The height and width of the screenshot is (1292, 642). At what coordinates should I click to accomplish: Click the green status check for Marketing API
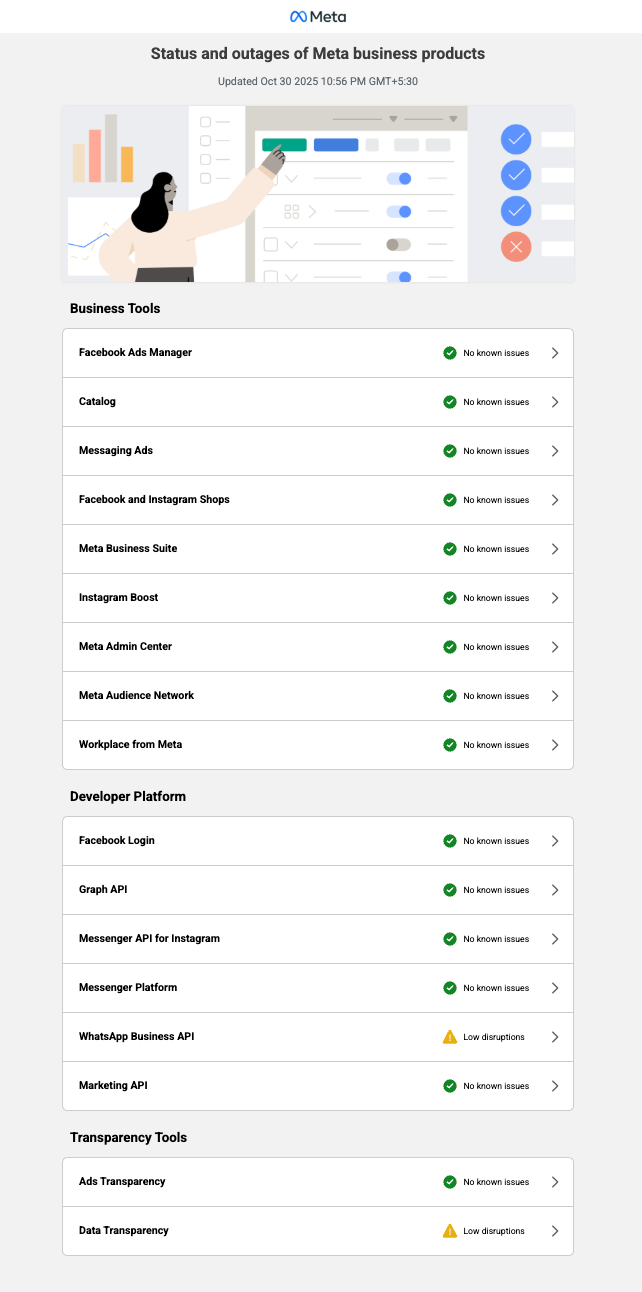(x=450, y=1086)
